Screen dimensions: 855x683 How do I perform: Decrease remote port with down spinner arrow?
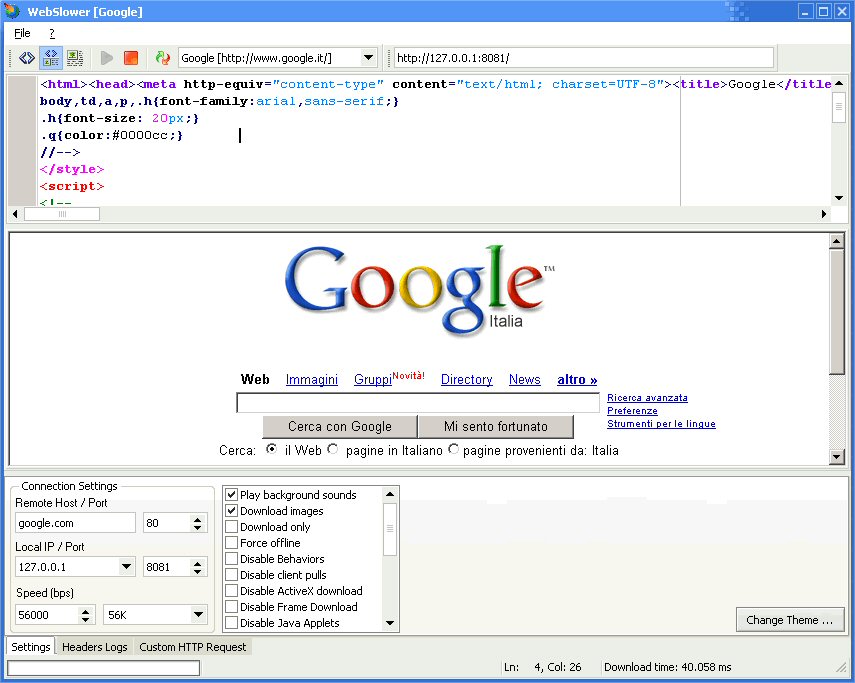pos(197,528)
